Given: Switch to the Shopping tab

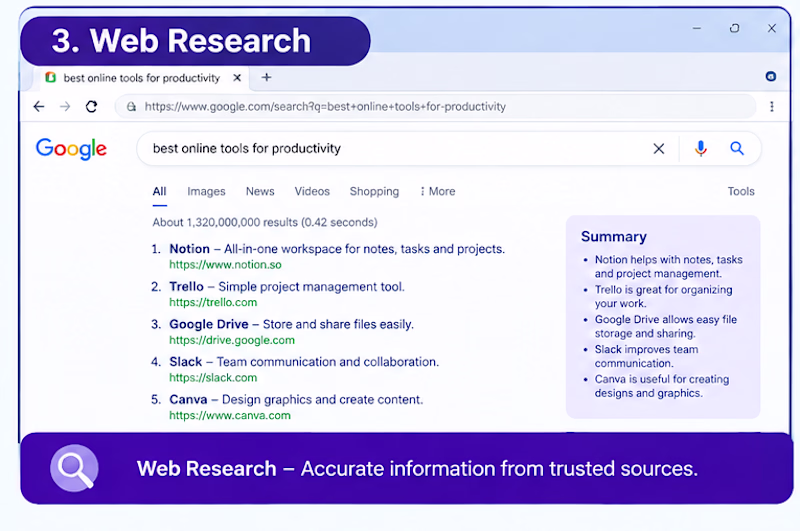Looking at the screenshot, I should tap(374, 191).
